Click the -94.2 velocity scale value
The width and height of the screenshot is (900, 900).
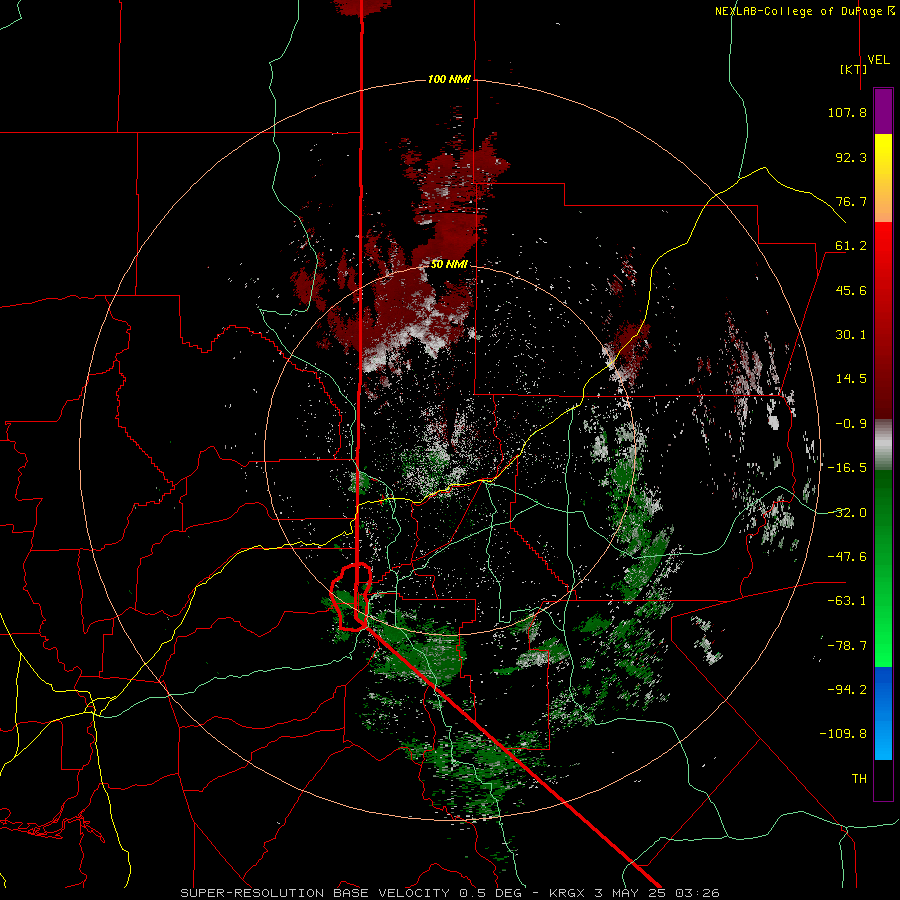847,689
